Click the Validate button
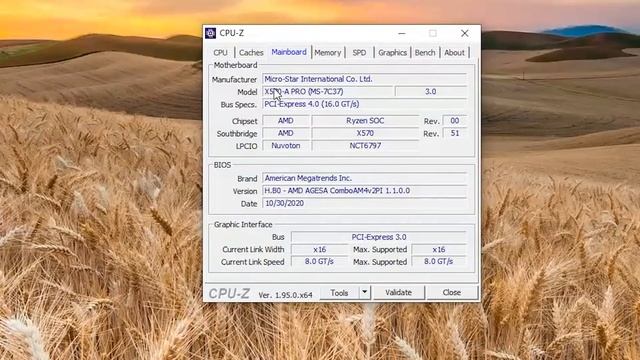Image resolution: width=640 pixels, height=360 pixels. tap(398, 293)
